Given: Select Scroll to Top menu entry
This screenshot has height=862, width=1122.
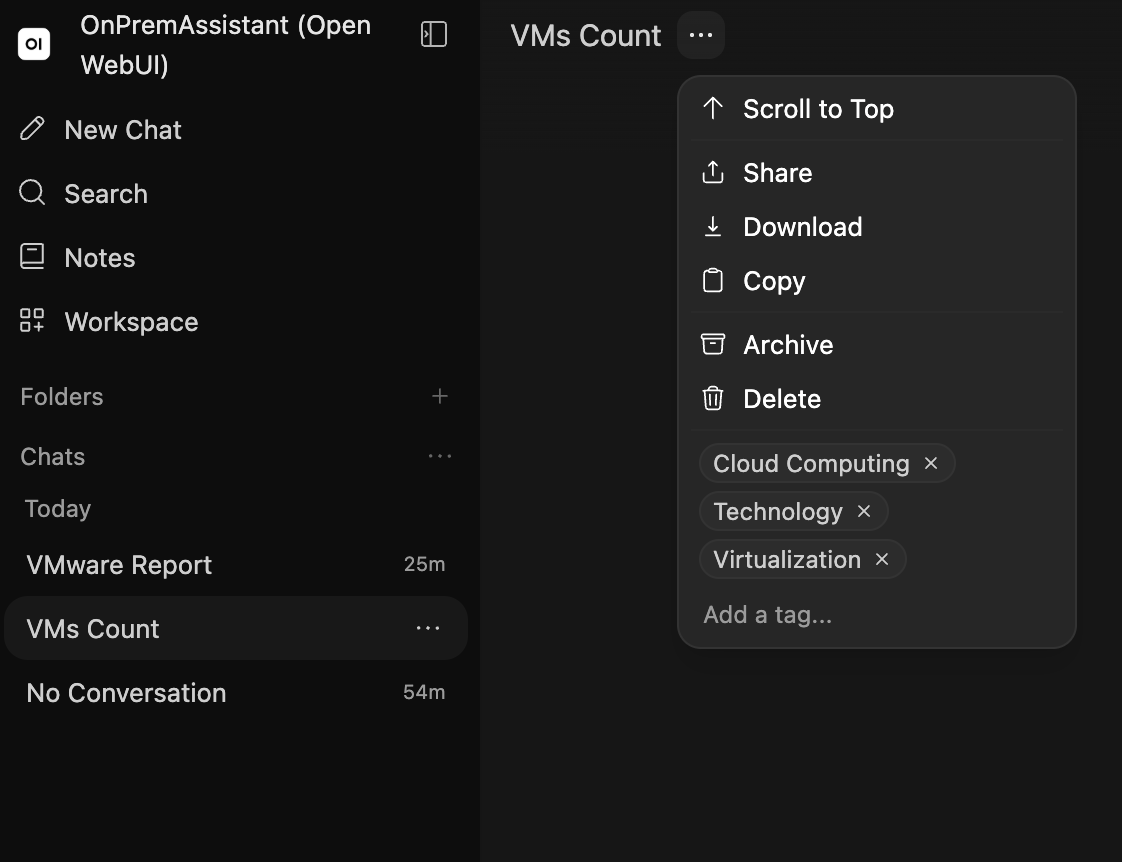Looking at the screenshot, I should 877,109.
